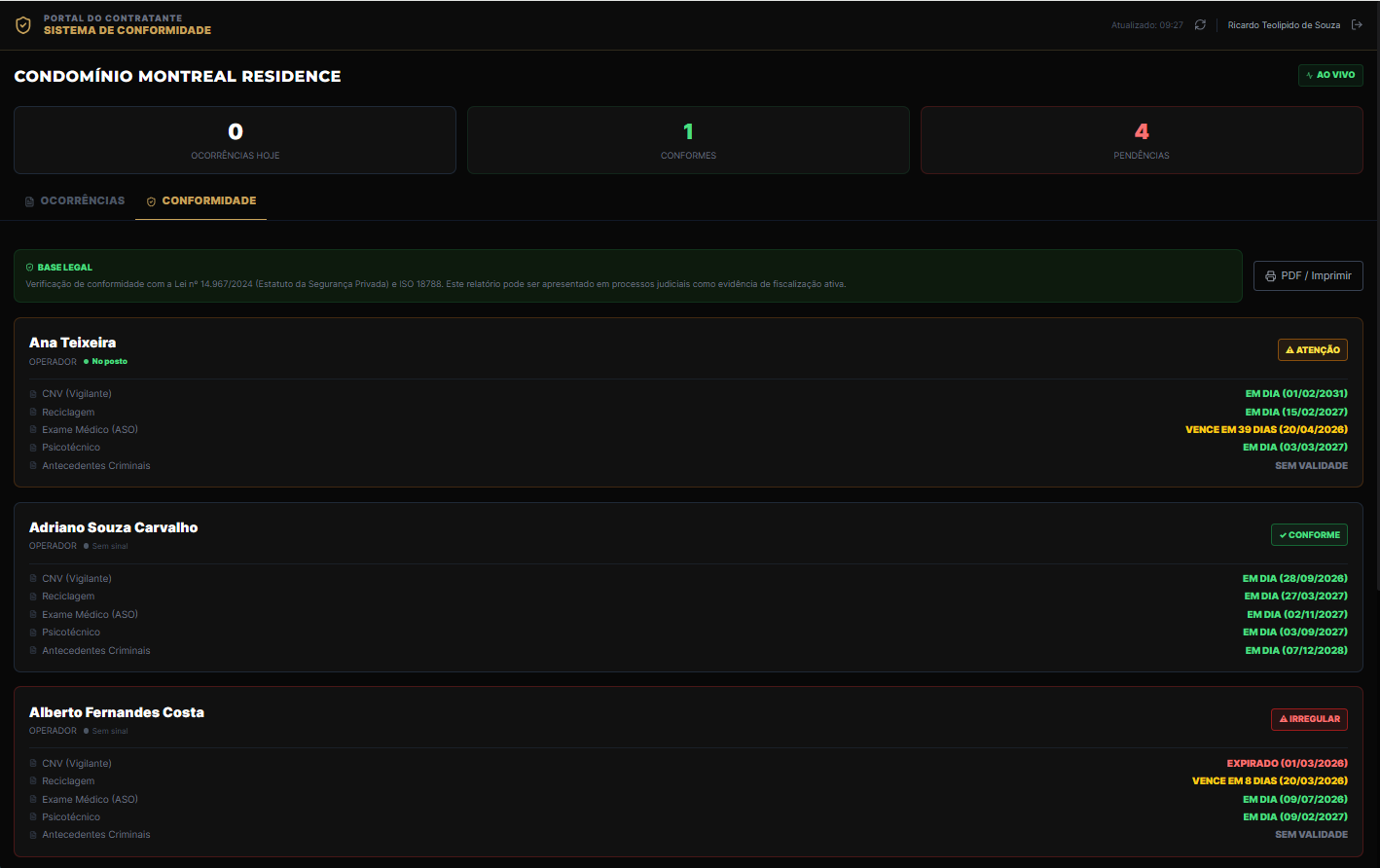Click the document icon for Alberto's Antecedentes Criminais
The height and width of the screenshot is (868, 1380).
(33, 835)
